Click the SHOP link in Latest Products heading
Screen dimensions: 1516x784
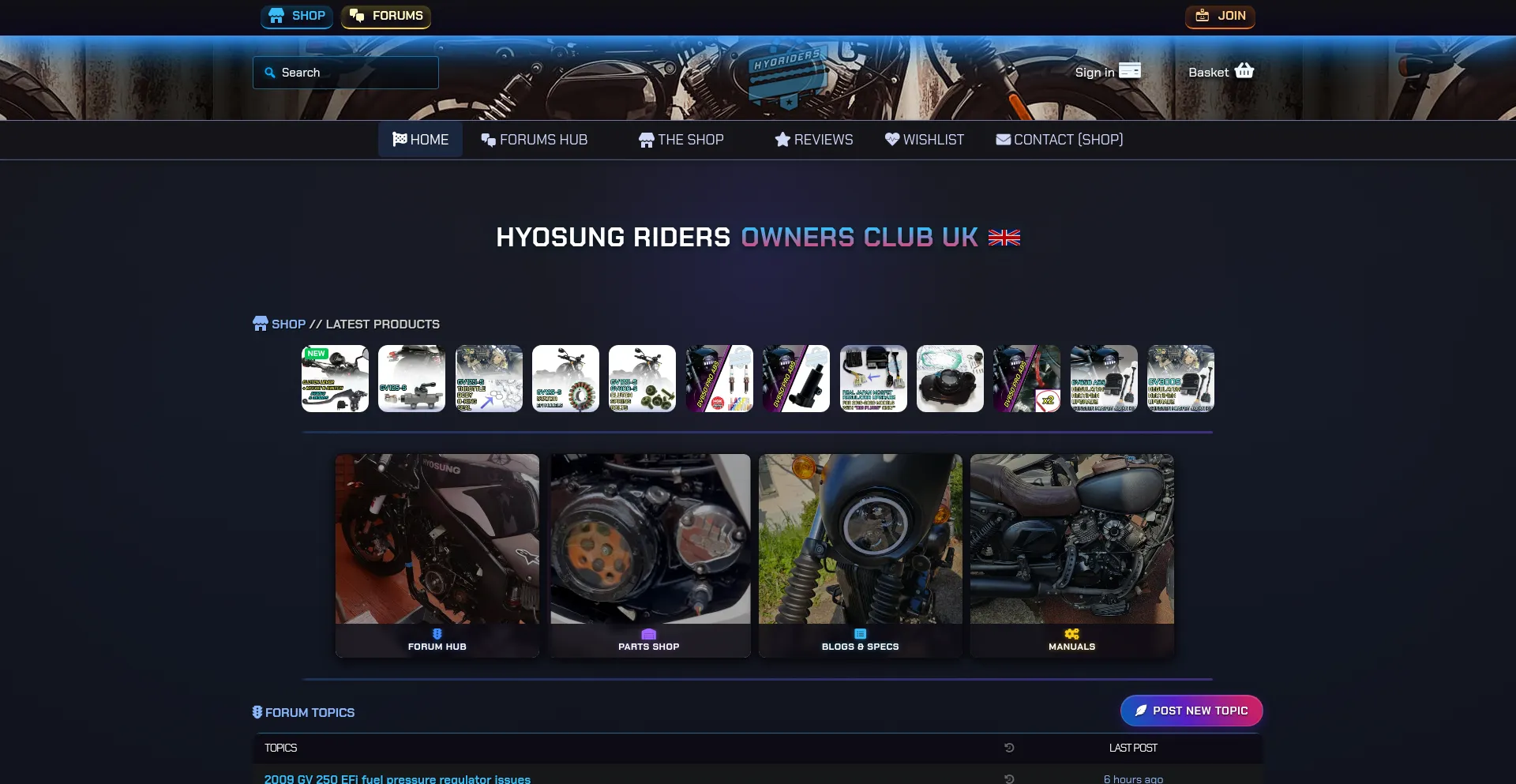click(x=288, y=324)
